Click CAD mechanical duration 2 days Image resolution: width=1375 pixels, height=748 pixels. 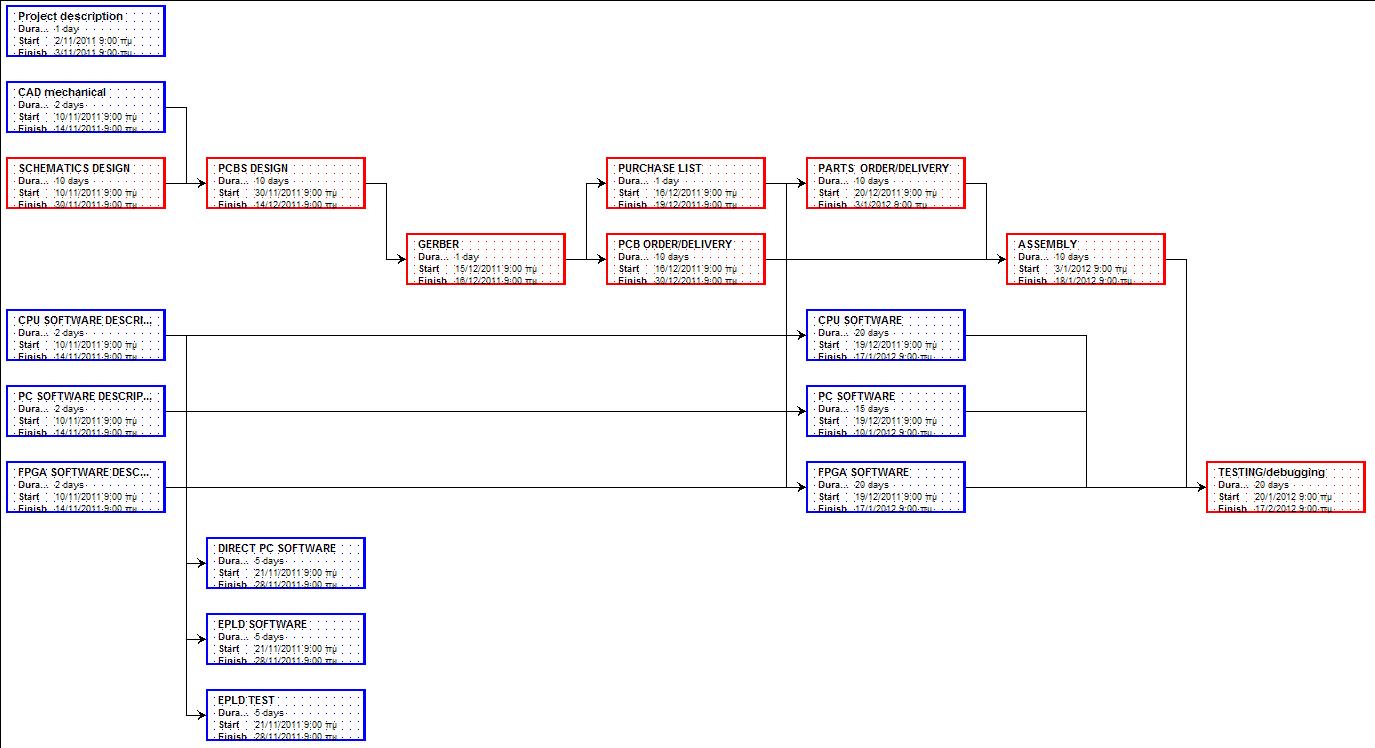(69, 105)
